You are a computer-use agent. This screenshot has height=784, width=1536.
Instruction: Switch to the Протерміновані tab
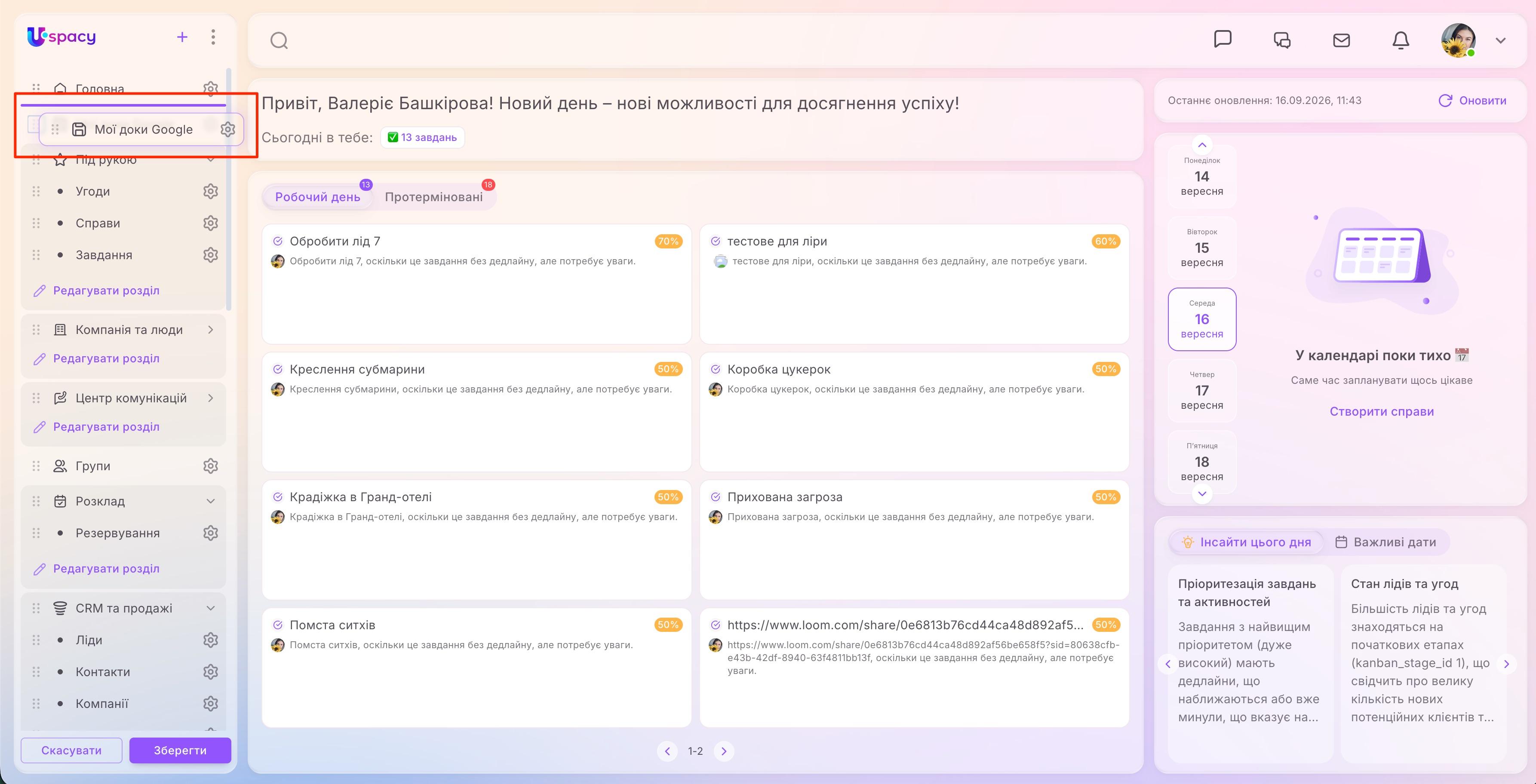433,197
